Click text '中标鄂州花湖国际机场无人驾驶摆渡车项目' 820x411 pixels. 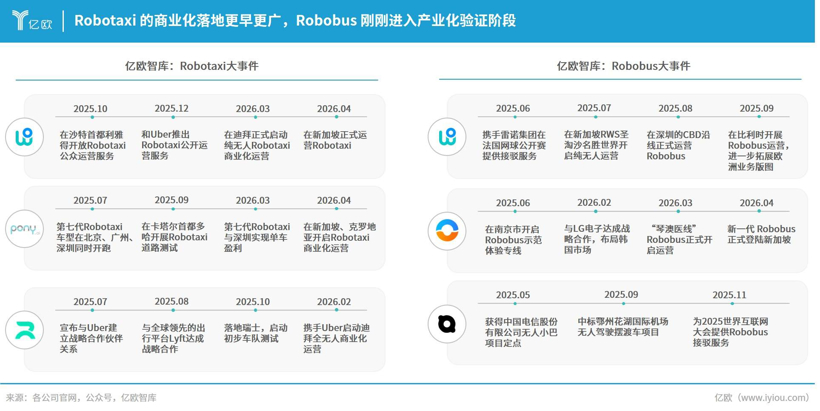pos(623,327)
